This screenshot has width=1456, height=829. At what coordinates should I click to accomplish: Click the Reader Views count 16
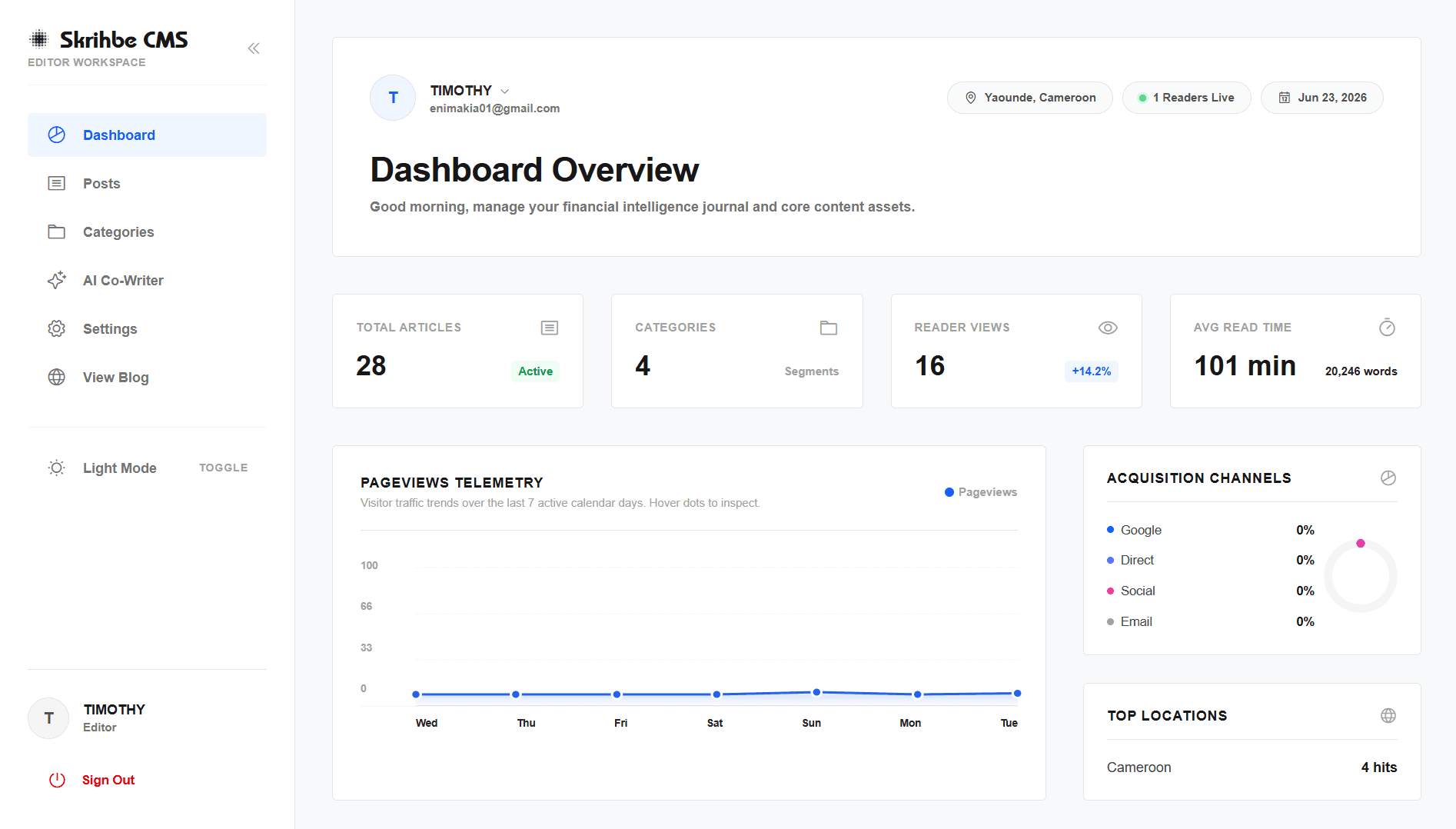click(x=929, y=366)
